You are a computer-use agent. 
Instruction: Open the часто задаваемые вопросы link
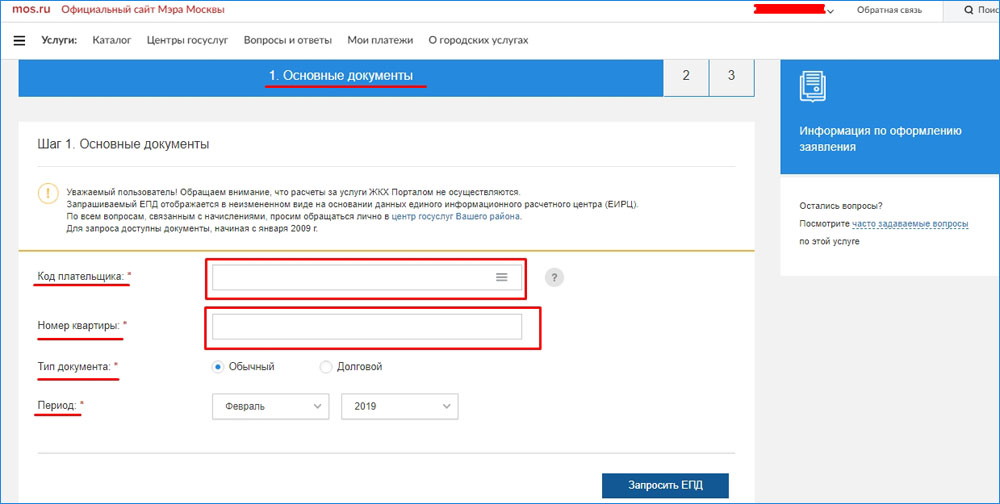tap(910, 224)
